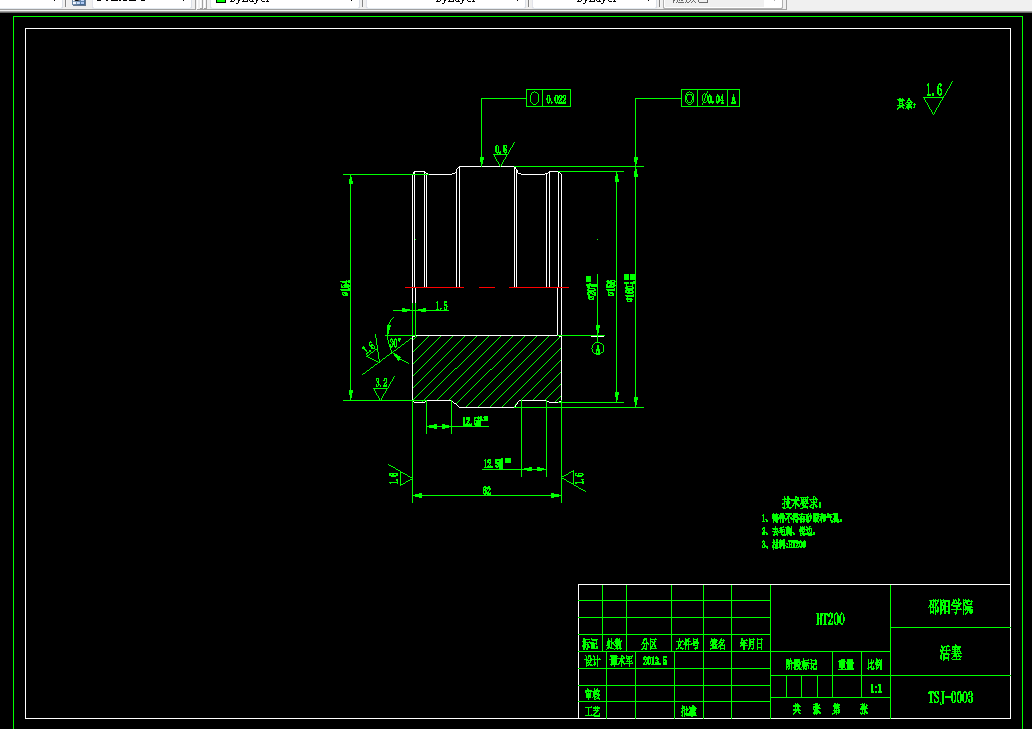1032x729 pixels.
Task: Click the 签名 signature header cell
Action: pos(717,644)
